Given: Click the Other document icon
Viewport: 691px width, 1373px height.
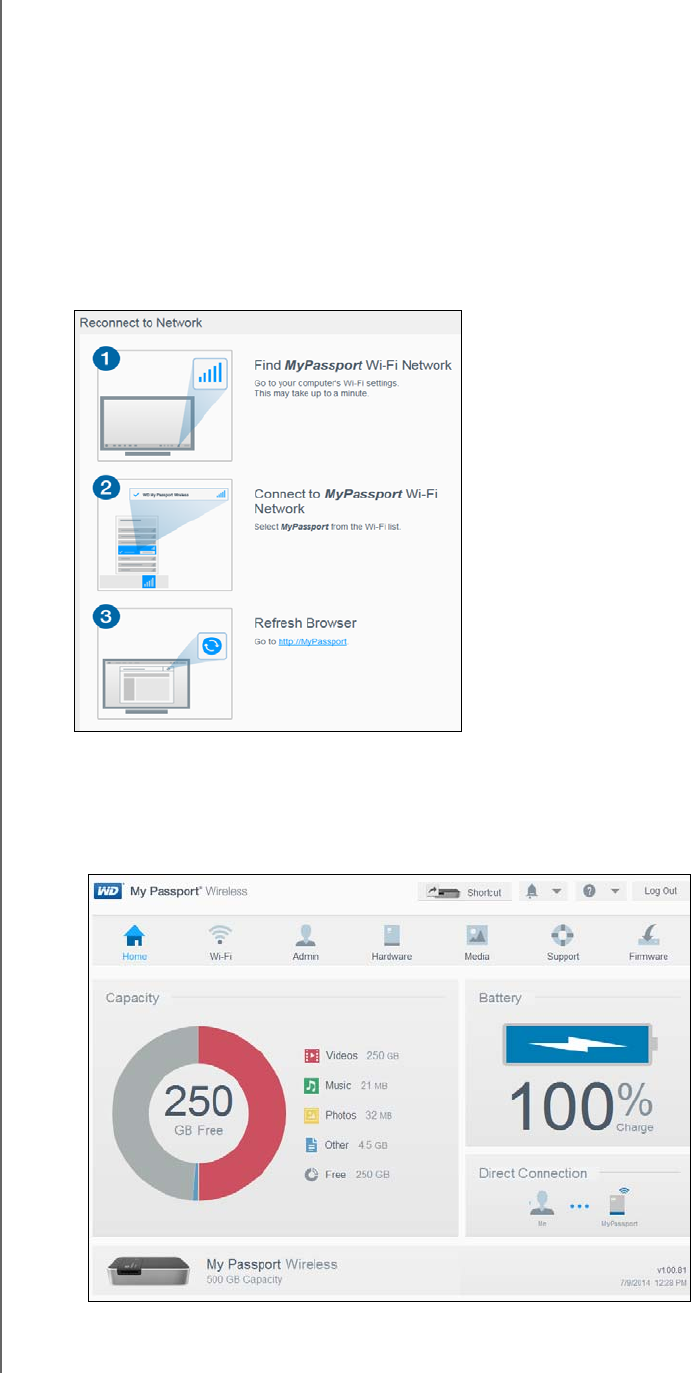Looking at the screenshot, I should click(x=312, y=1144).
